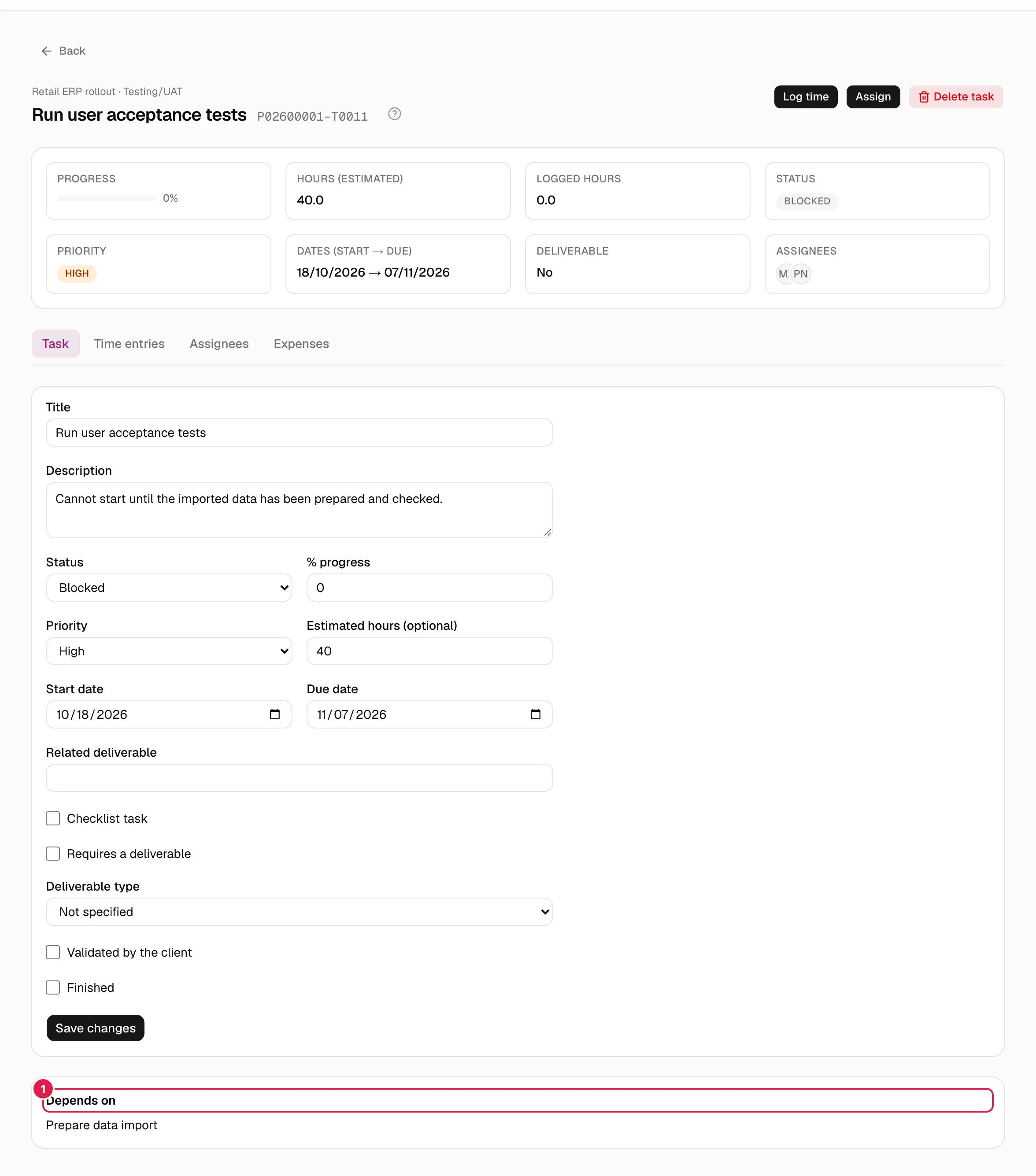This screenshot has height=1176, width=1036.
Task: Click the Due date field value
Action: point(351,714)
